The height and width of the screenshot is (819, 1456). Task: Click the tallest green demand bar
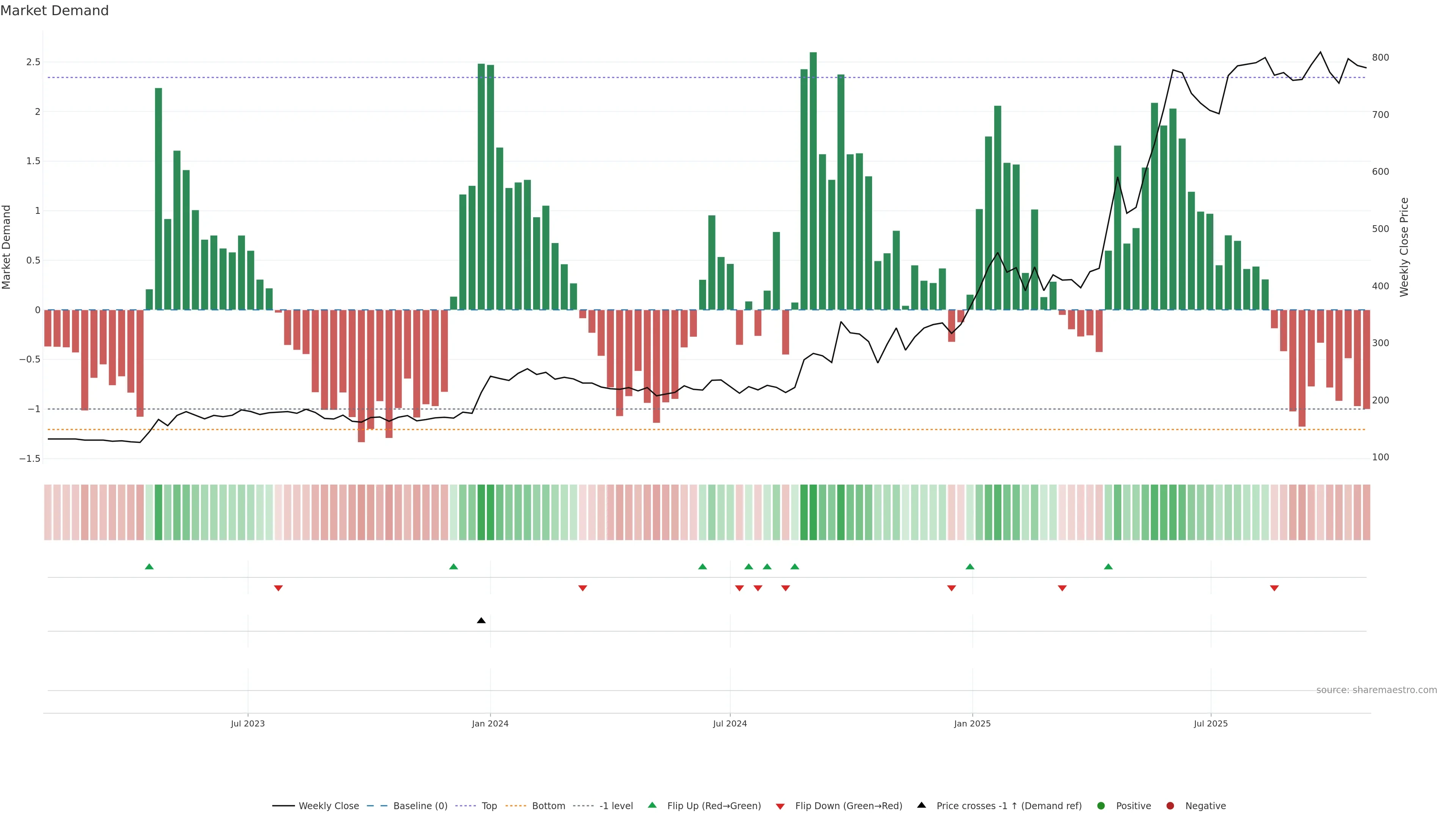pyautogui.click(x=813, y=181)
